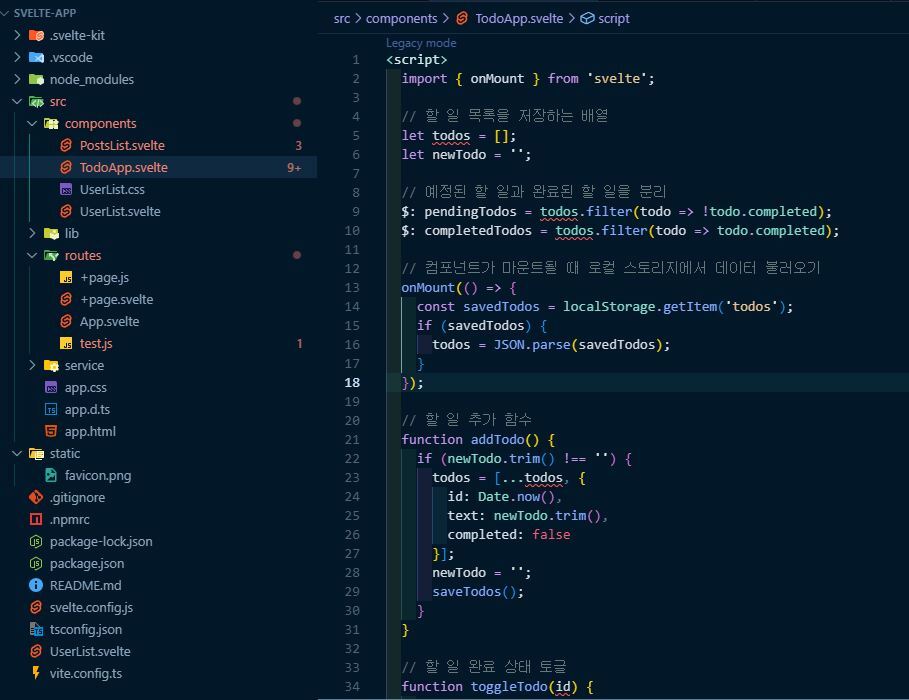909x700 pixels.
Task: Open the script breadcrumb symbol
Action: point(613,18)
